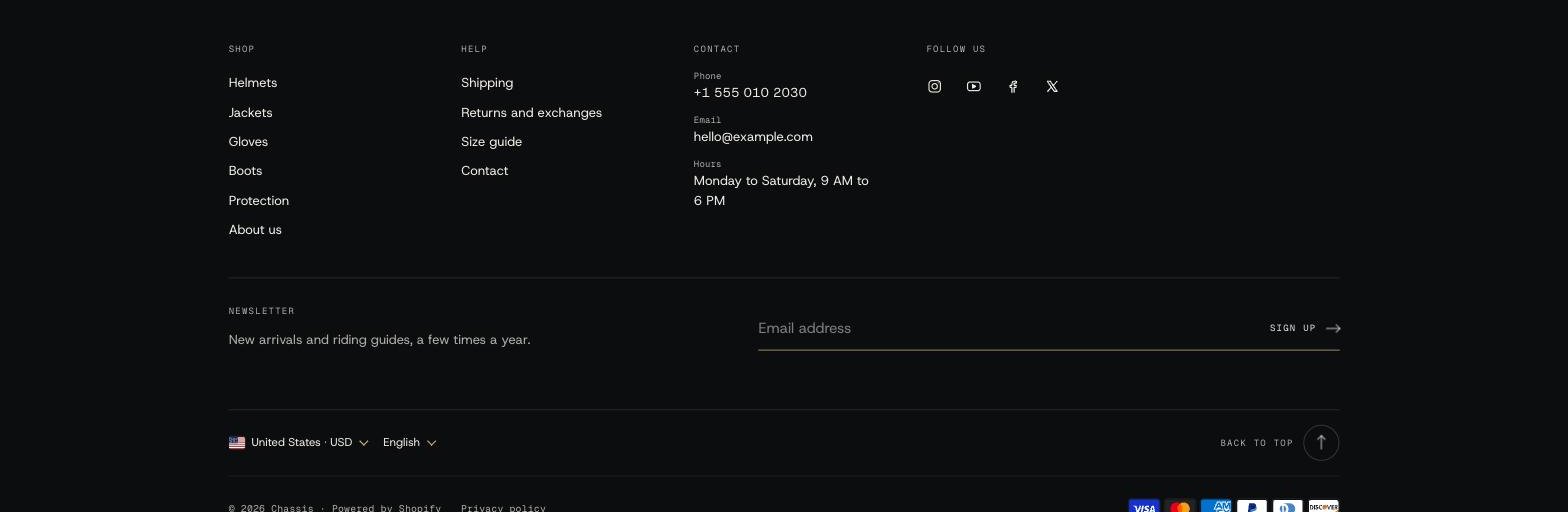Open the Shipping help link
Viewport: 1568px width, 512px height.
pyautogui.click(x=487, y=83)
